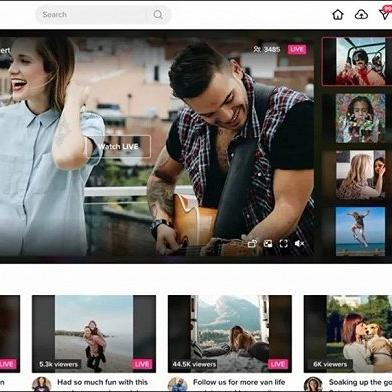Click the 'Follow us for more van life' title
Viewport: 392px width, 392px height.
click(x=239, y=382)
